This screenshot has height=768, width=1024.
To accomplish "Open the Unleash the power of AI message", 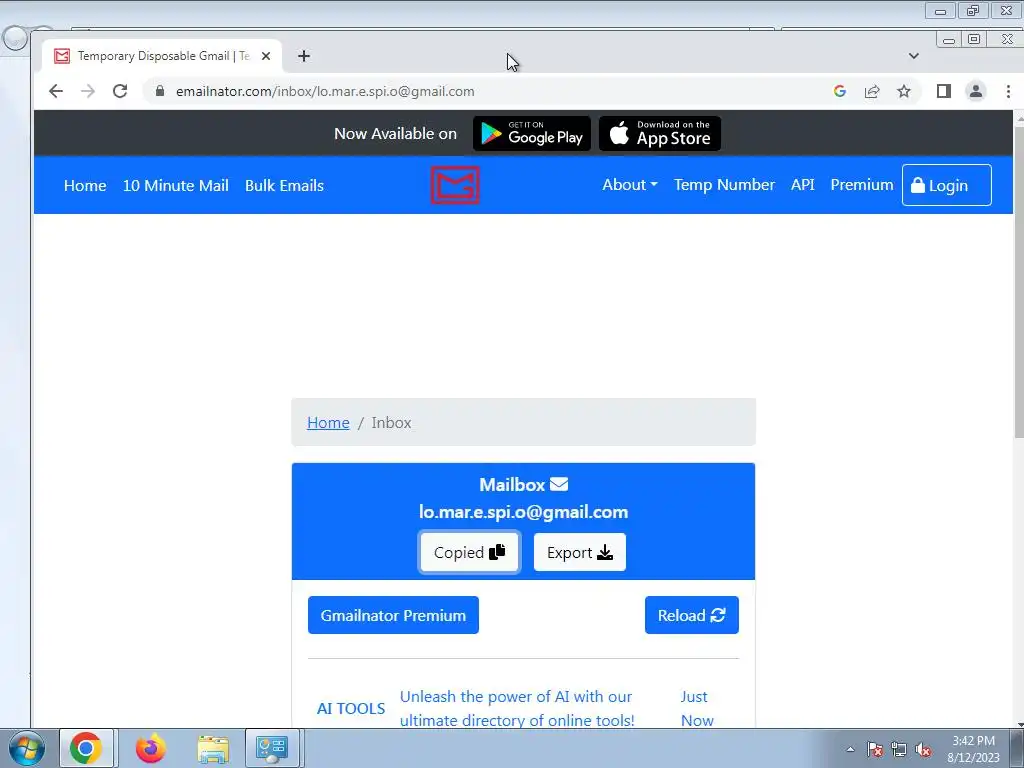I will [517, 709].
